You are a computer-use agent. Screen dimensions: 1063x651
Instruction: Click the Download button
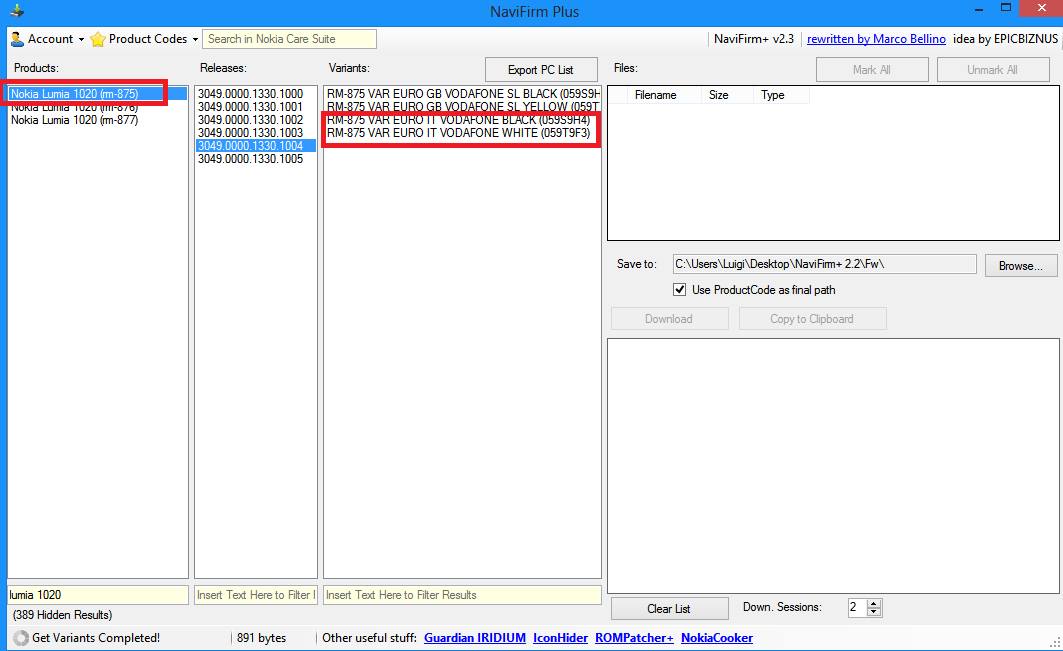click(669, 319)
